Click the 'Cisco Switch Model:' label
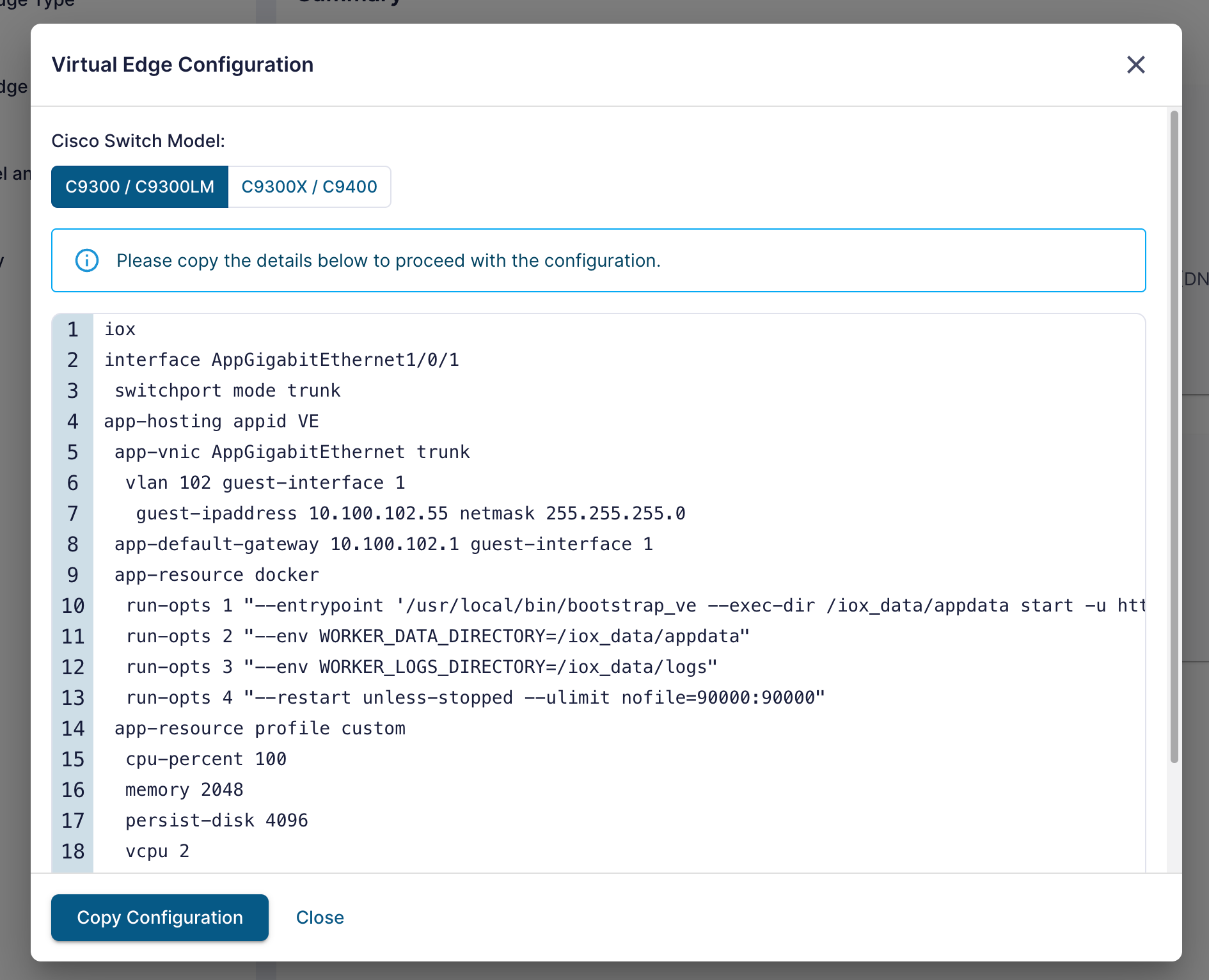The image size is (1209, 980). point(138,141)
